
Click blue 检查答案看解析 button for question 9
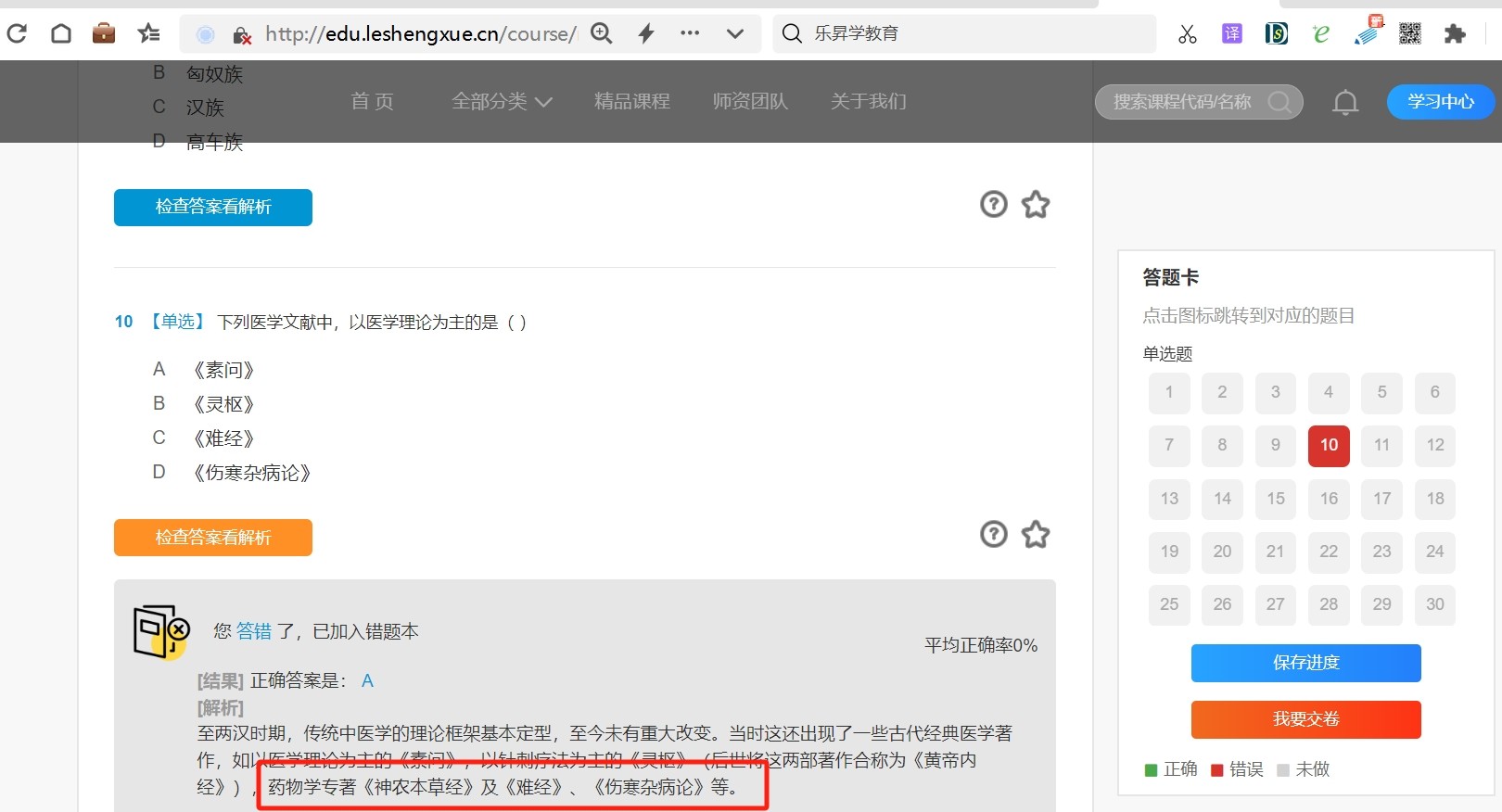coord(213,207)
